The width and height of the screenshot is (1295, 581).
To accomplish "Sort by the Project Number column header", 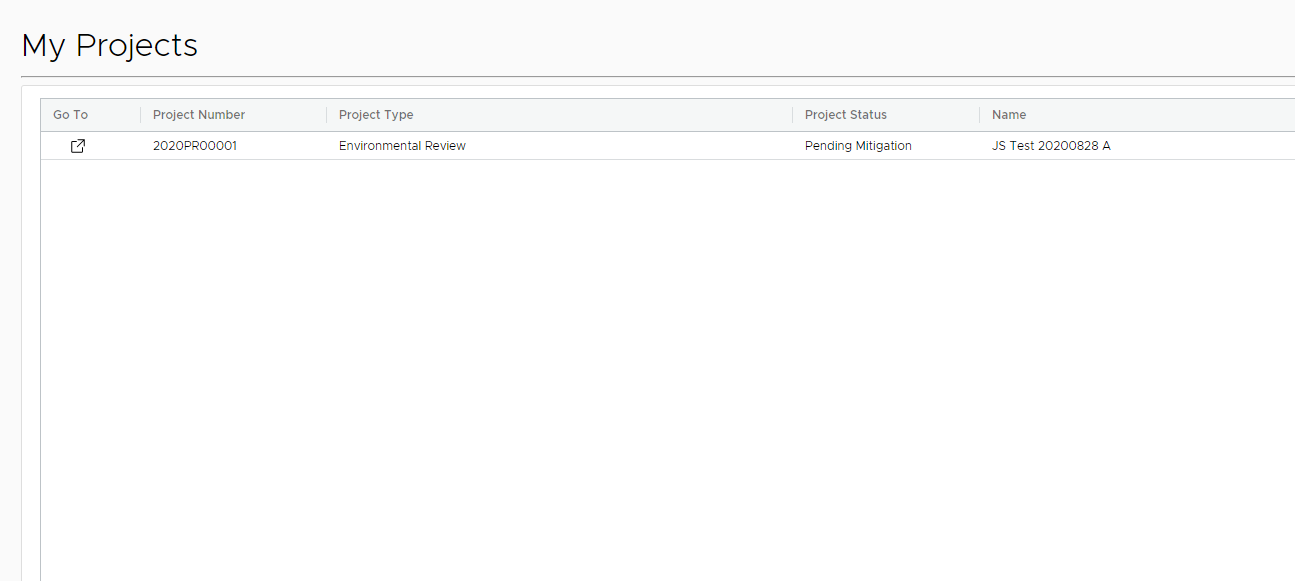I will pos(199,115).
